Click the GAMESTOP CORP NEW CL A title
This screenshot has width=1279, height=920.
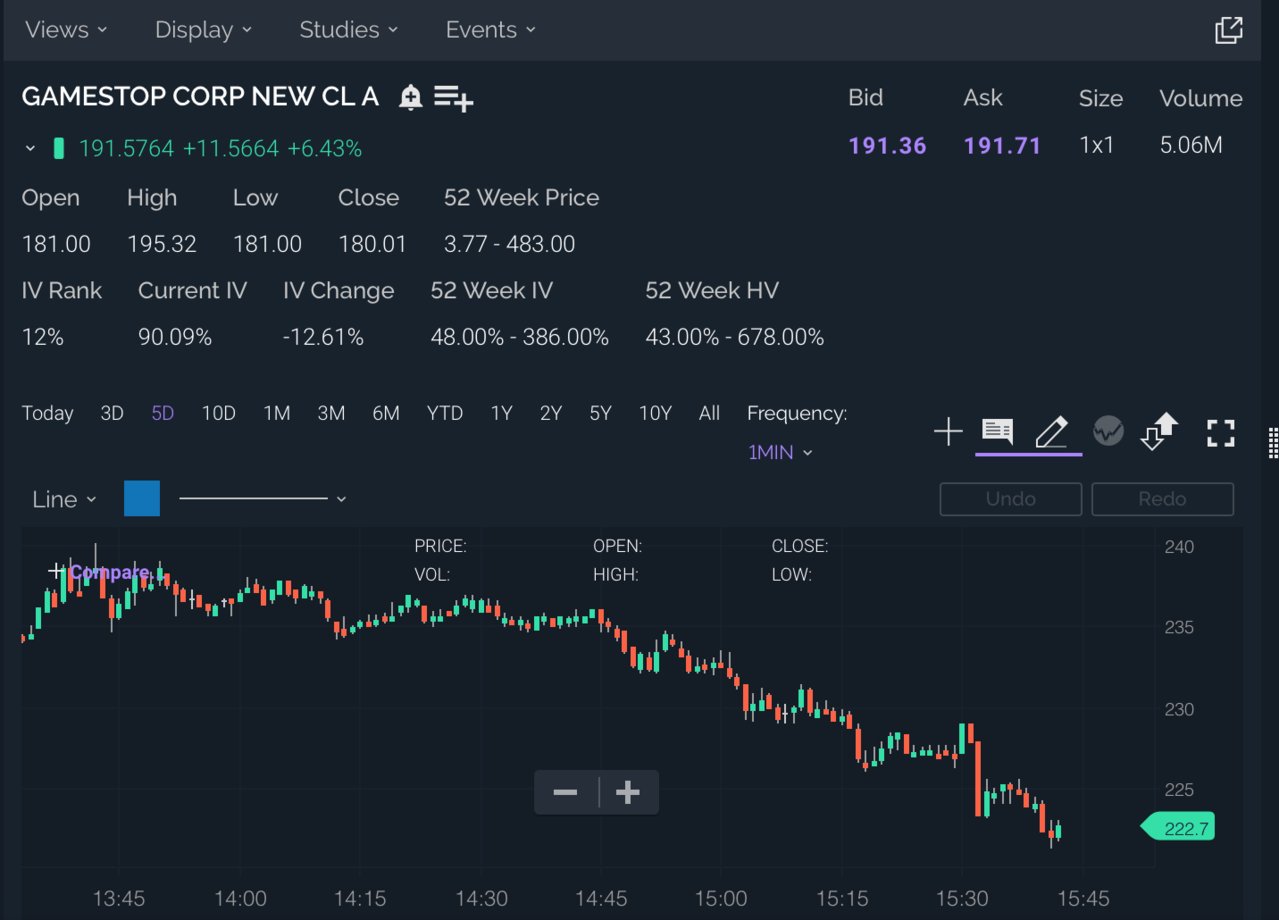[x=200, y=97]
